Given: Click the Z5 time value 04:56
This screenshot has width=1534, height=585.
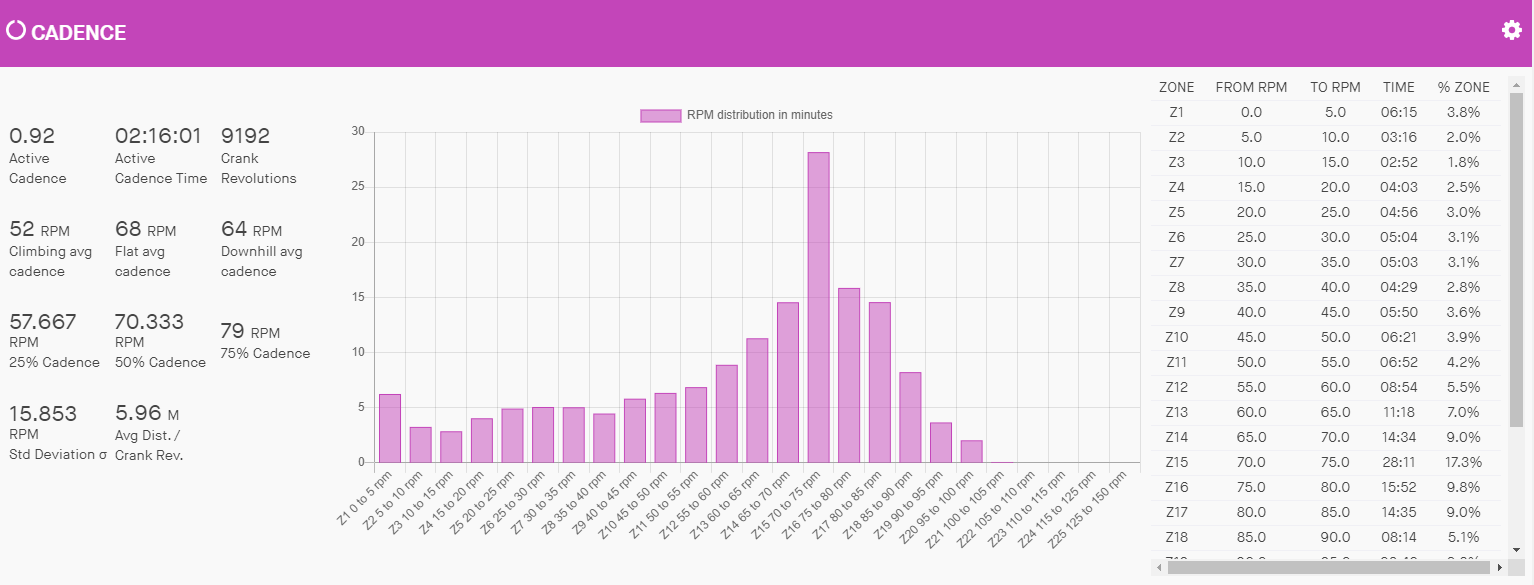Looking at the screenshot, I should [1399, 213].
